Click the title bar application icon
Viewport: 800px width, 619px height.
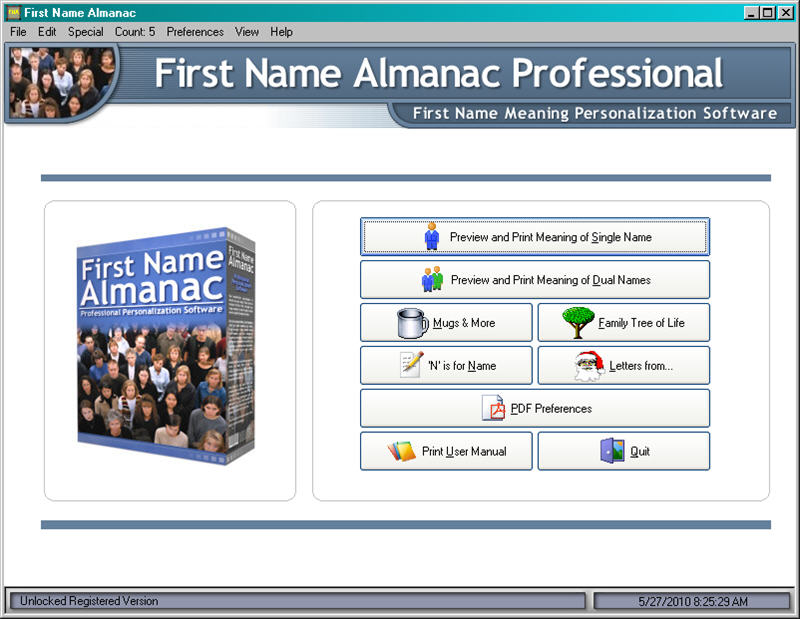pos(14,12)
